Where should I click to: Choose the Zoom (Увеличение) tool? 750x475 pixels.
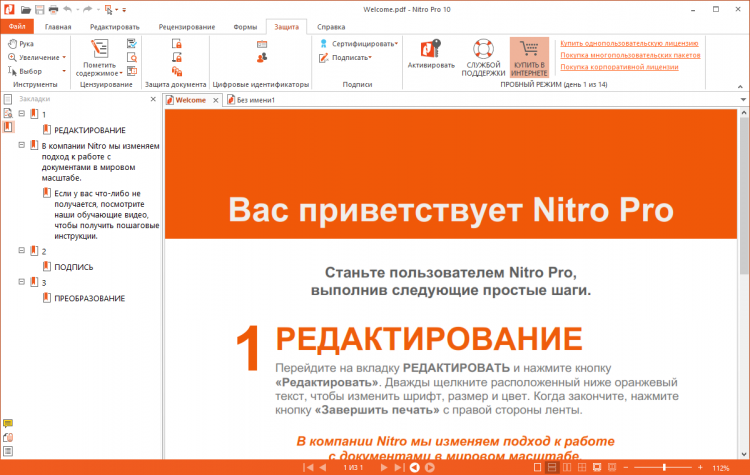[x=33, y=57]
